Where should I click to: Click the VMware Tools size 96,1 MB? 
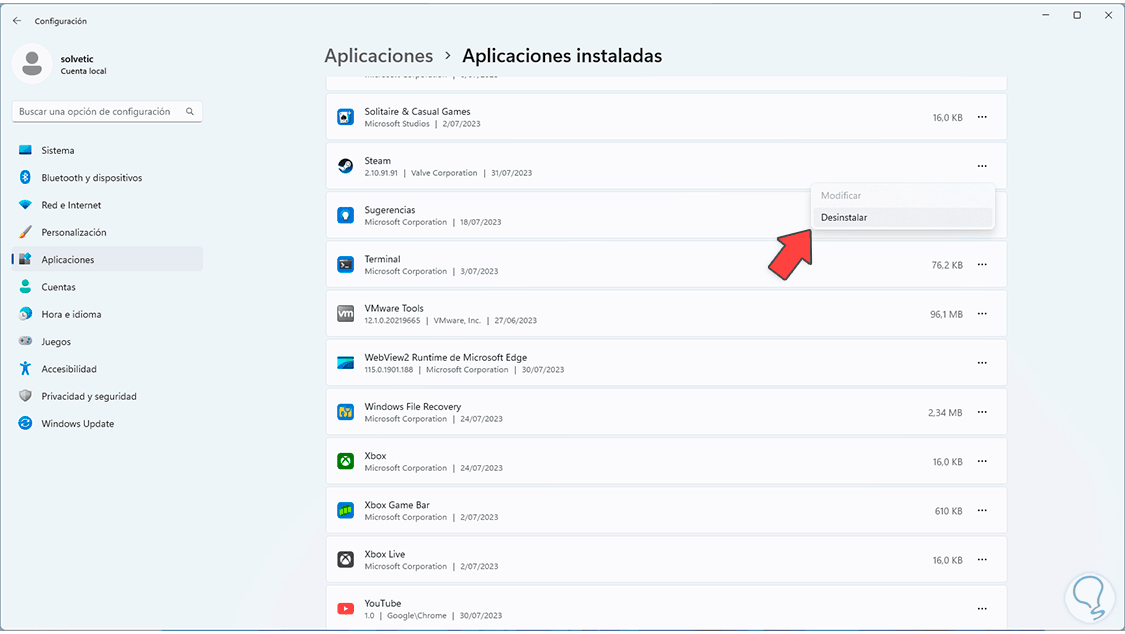pos(946,314)
